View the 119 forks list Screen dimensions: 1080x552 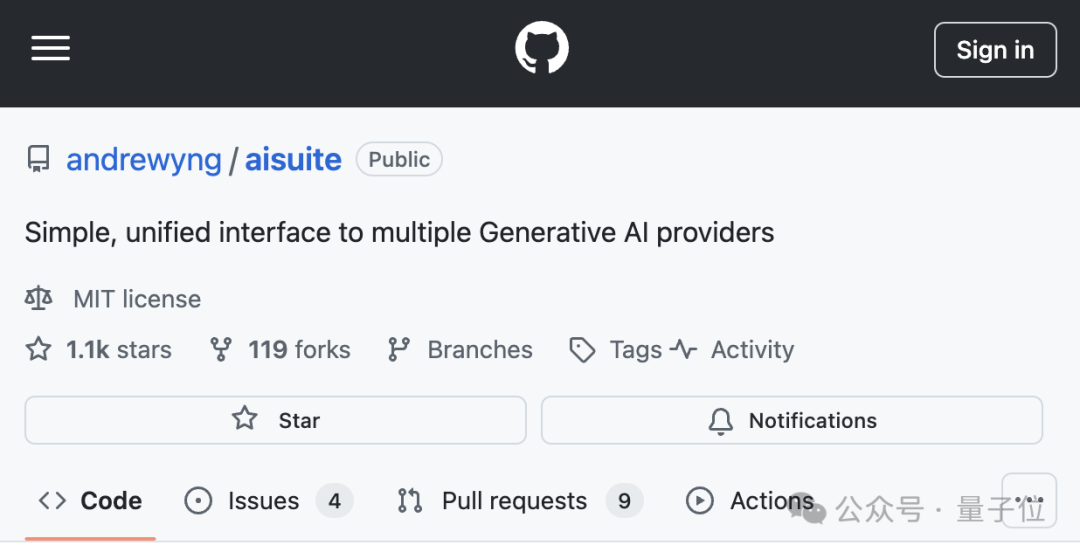tap(299, 350)
